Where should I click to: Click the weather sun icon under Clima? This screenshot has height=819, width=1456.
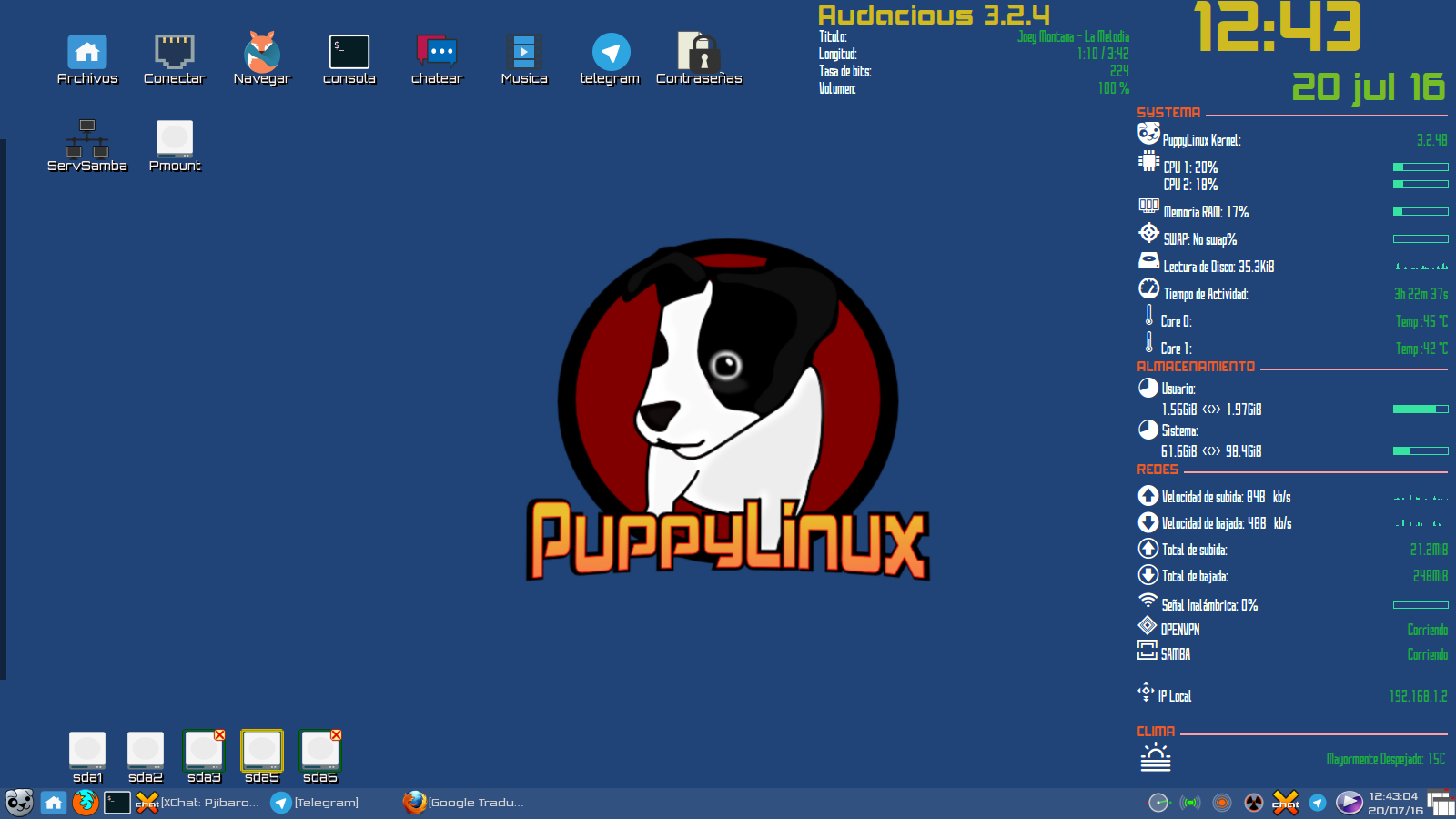point(1156,757)
